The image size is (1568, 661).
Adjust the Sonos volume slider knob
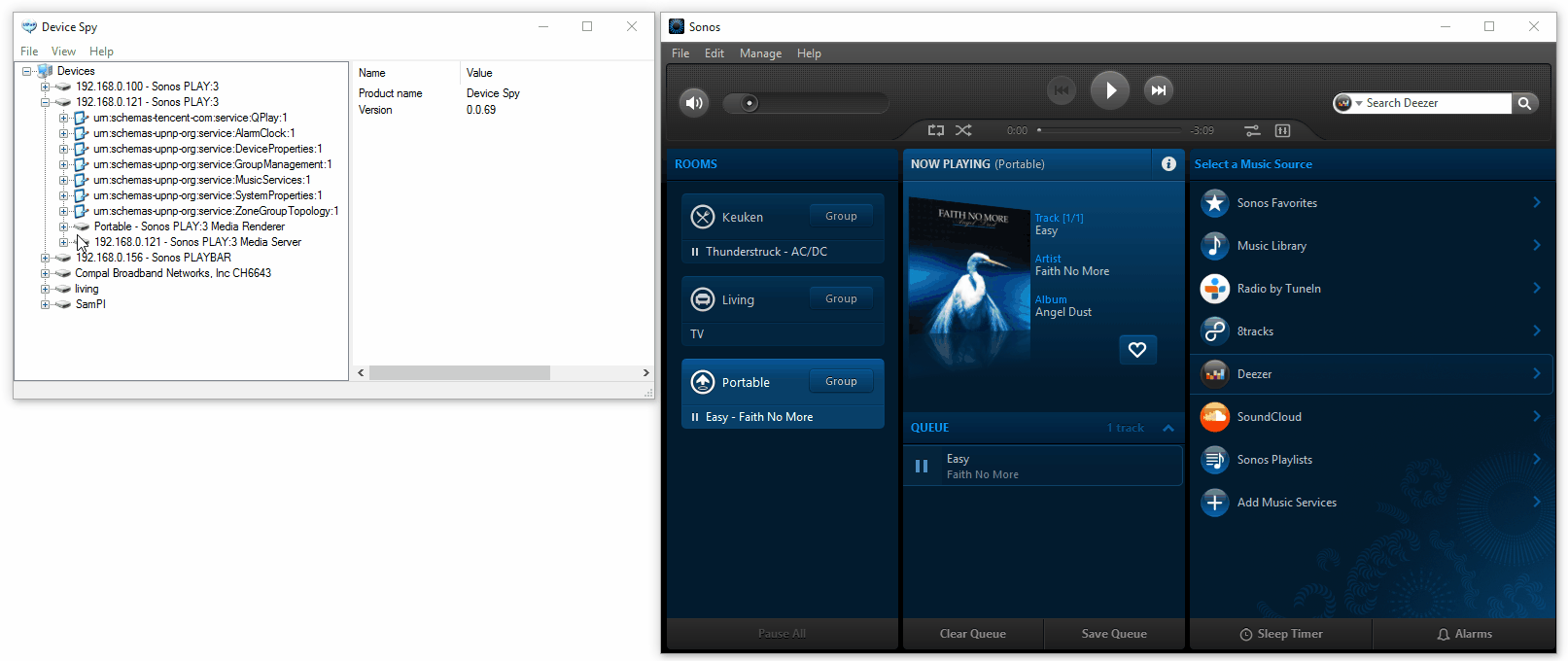[x=749, y=103]
